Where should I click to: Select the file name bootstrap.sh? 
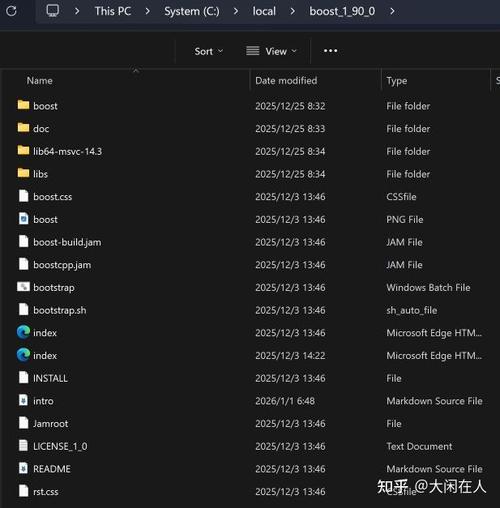point(60,310)
